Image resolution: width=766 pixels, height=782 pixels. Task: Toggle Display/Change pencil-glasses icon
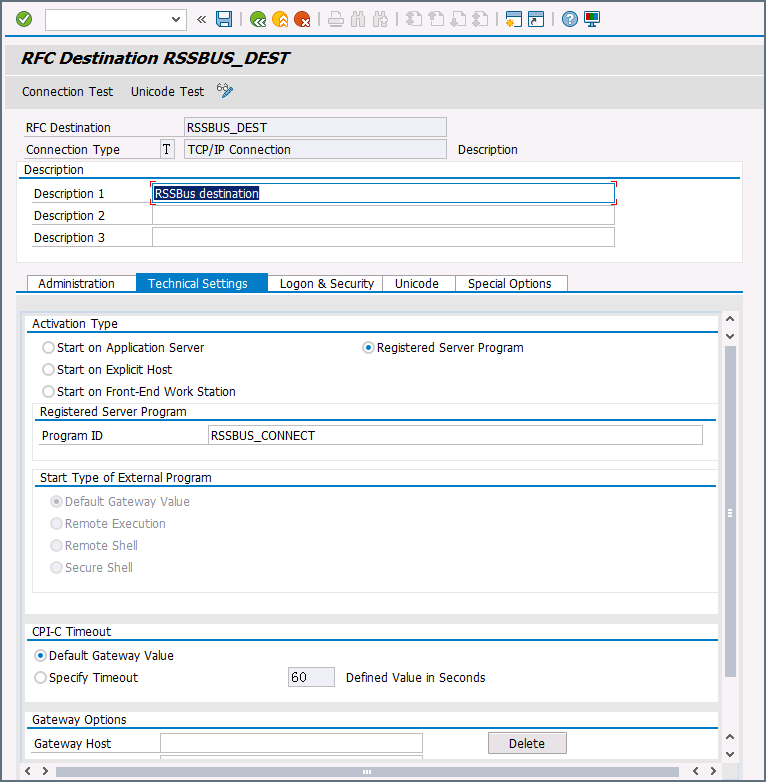pos(224,91)
